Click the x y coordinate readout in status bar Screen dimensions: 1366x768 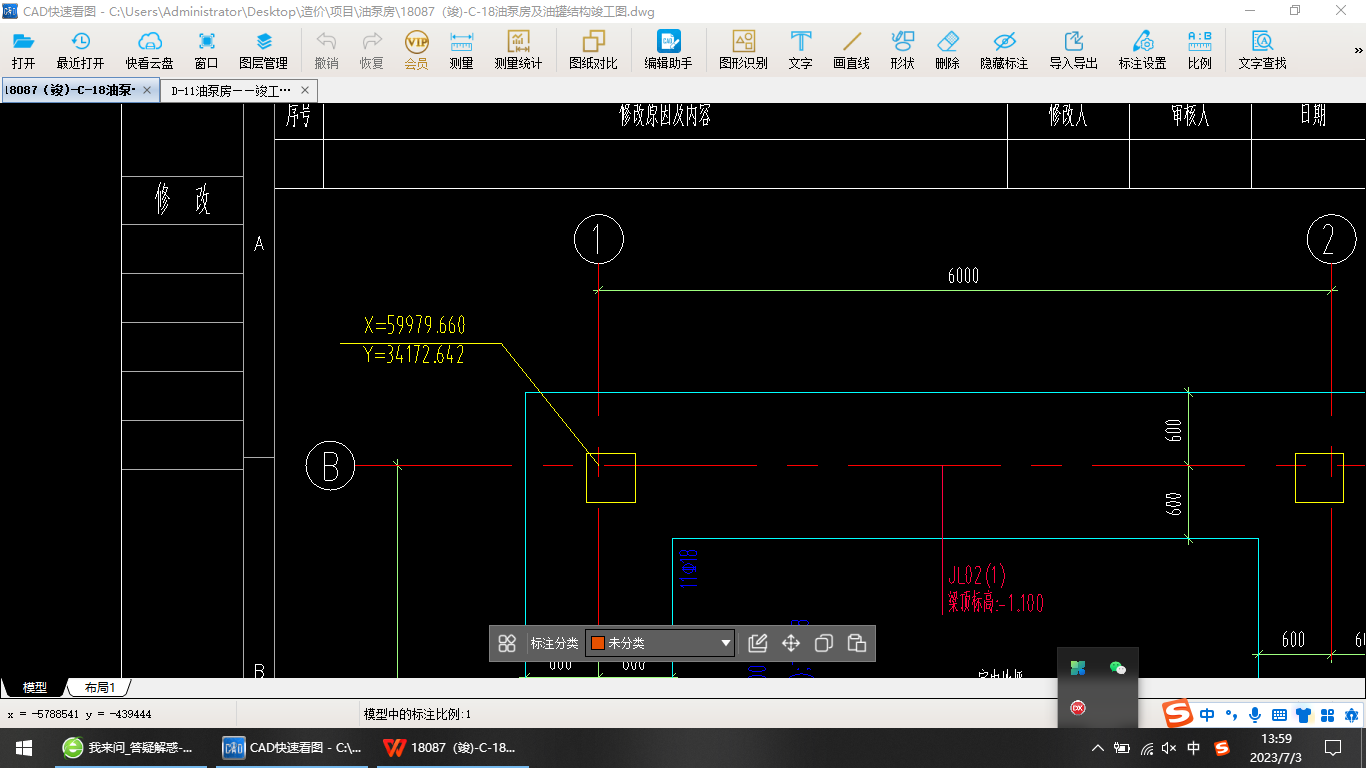click(79, 714)
